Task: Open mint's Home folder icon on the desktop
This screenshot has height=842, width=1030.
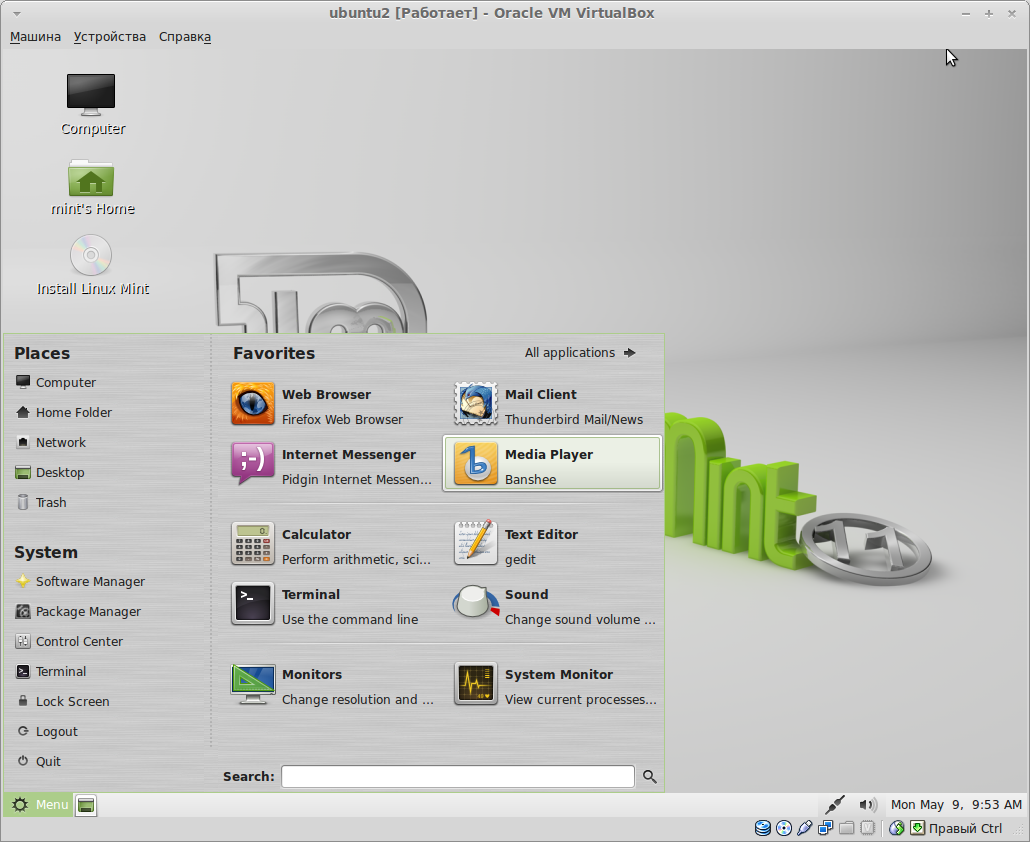Action: [x=92, y=187]
